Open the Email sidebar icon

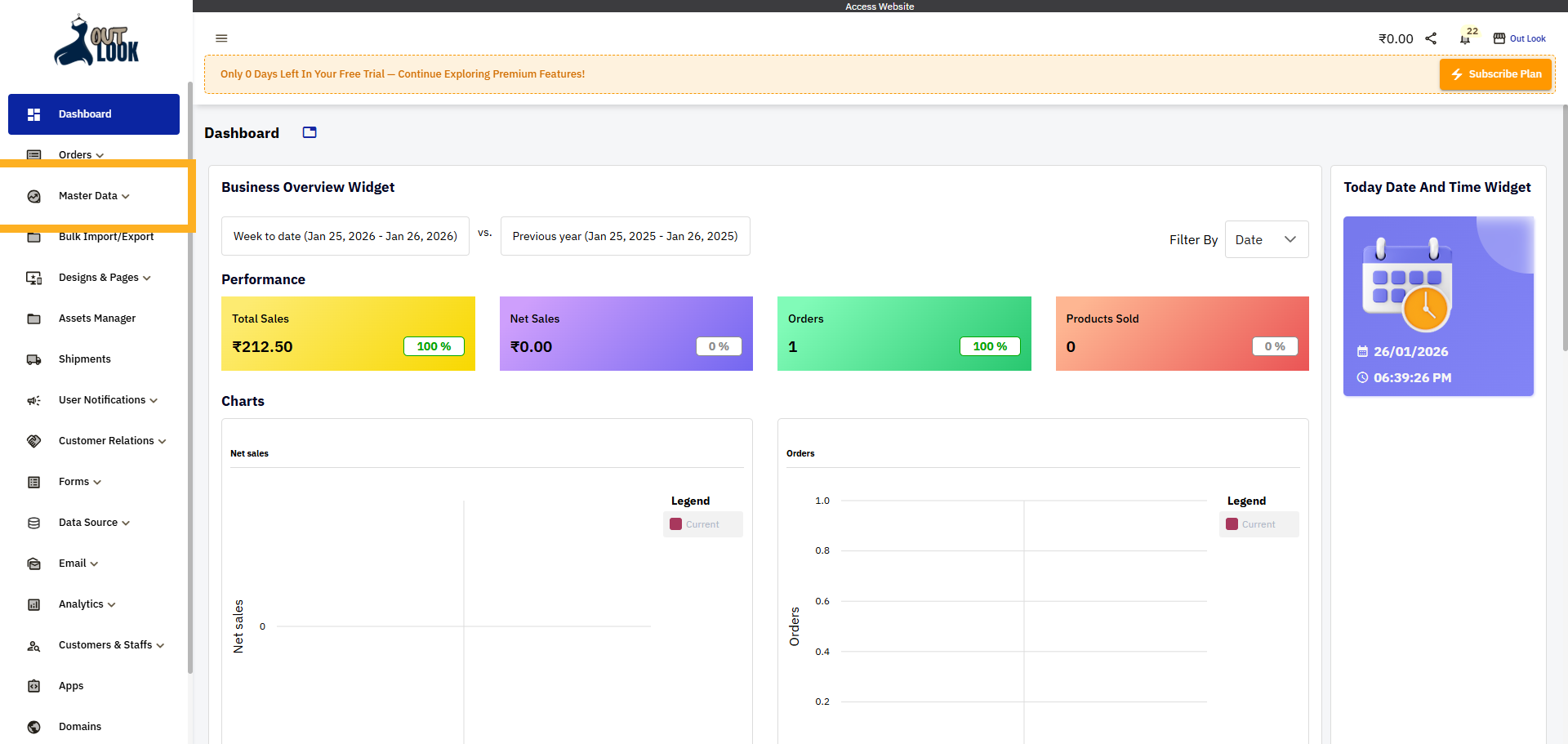point(33,564)
